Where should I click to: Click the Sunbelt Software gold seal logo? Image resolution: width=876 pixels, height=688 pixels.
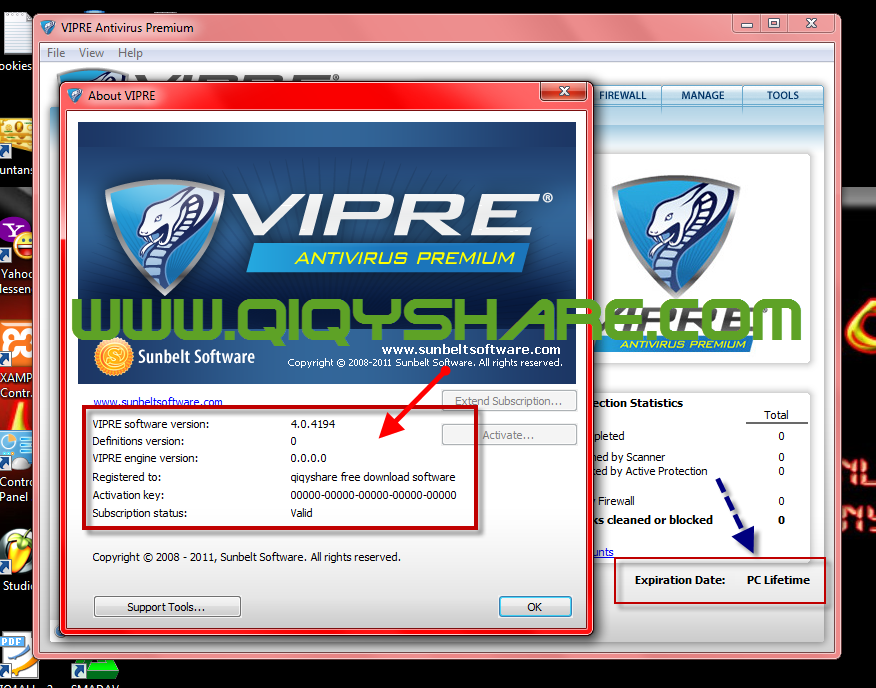(114, 357)
